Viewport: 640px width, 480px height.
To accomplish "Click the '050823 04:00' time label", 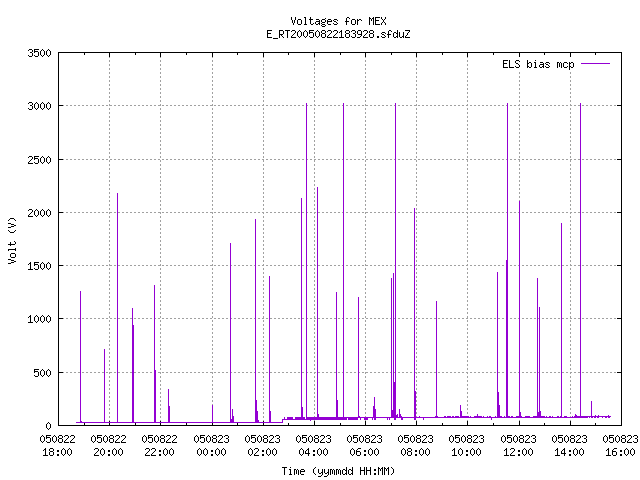I will coord(313,446).
